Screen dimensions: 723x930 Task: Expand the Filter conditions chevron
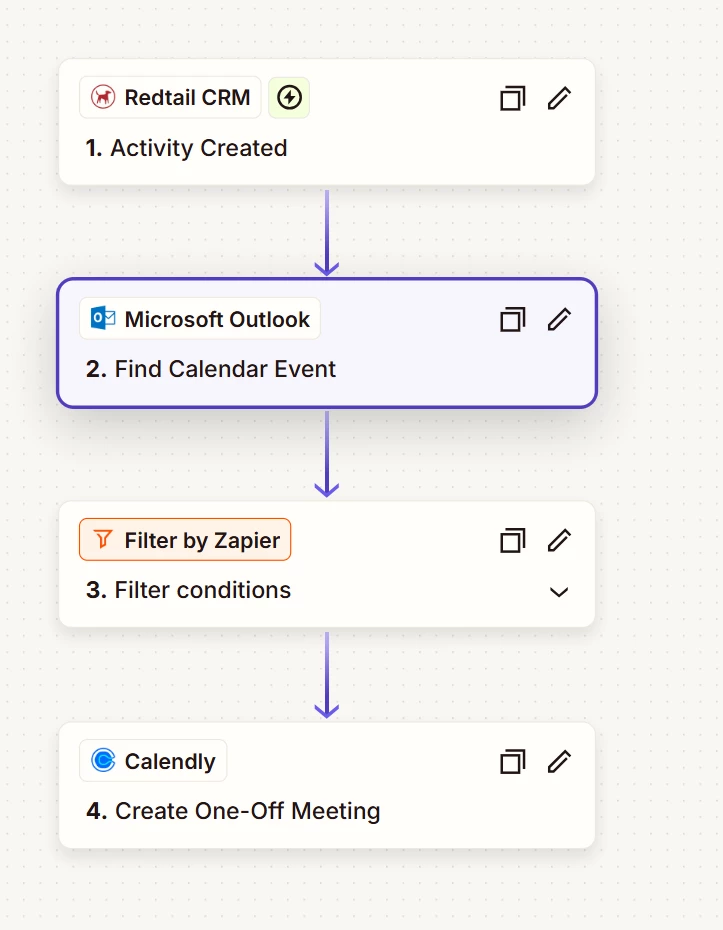pyautogui.click(x=559, y=591)
